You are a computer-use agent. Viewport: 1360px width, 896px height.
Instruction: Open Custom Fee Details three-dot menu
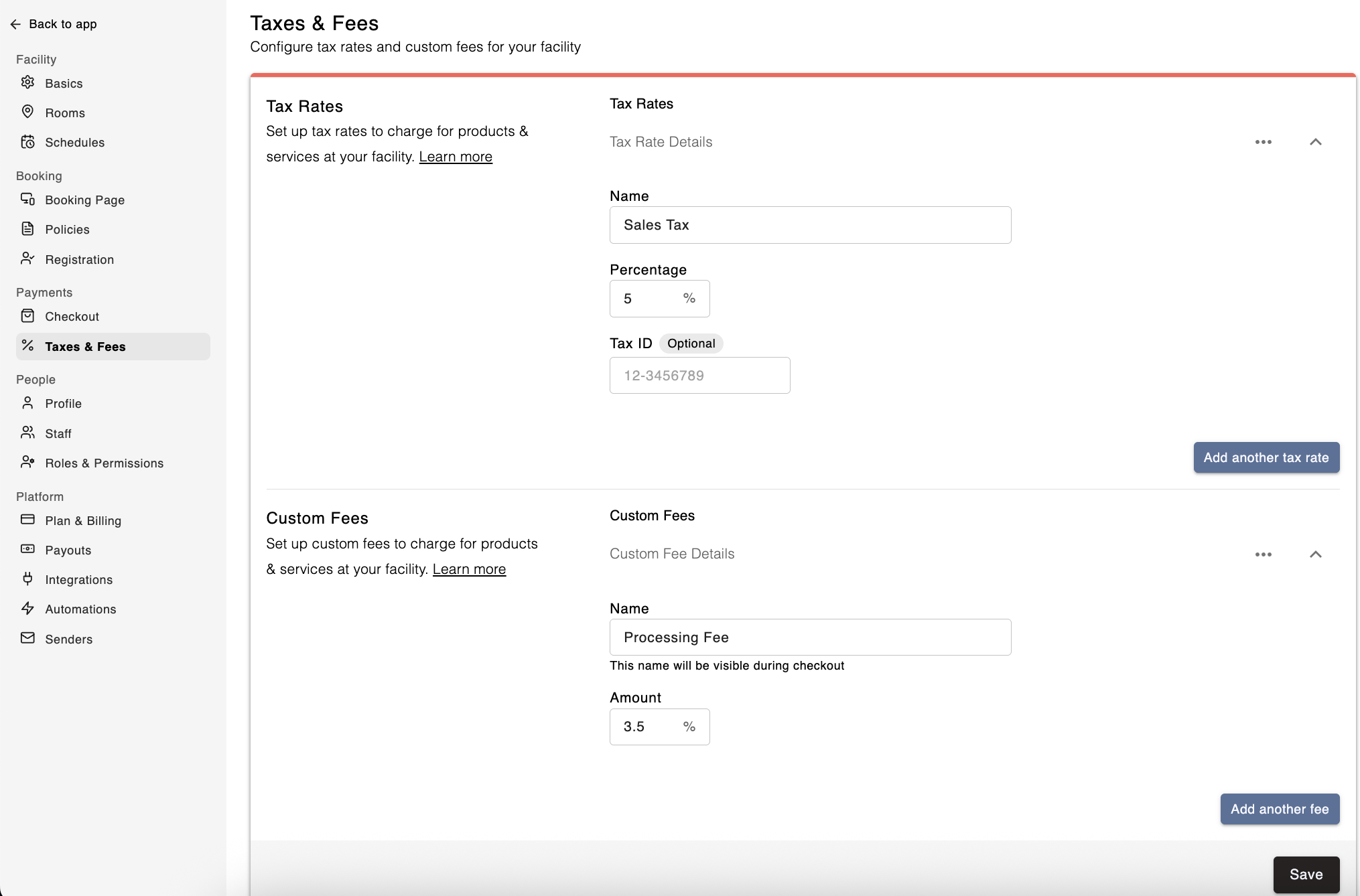[x=1263, y=554]
